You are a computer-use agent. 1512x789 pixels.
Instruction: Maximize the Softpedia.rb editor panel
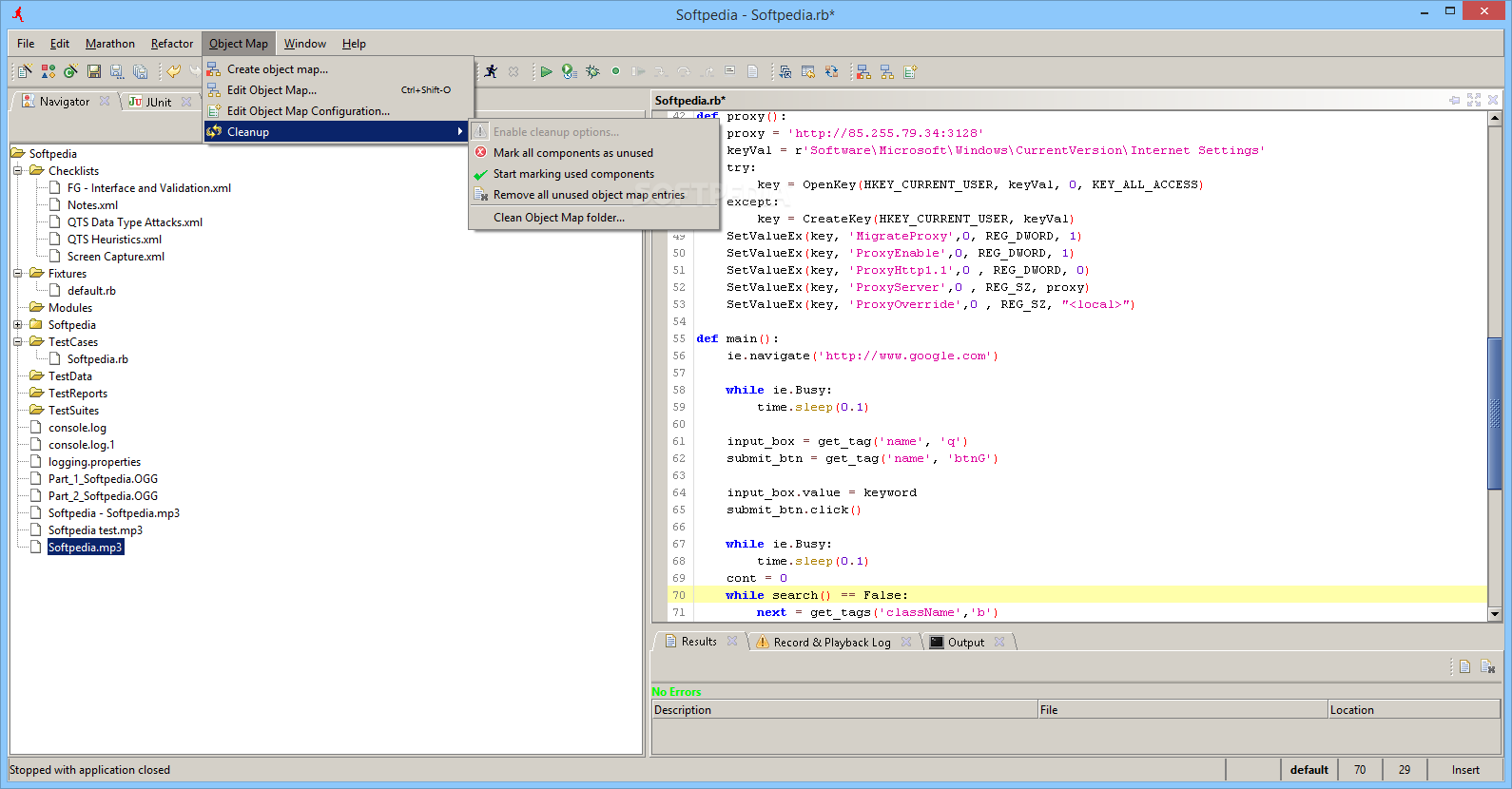(x=1474, y=100)
